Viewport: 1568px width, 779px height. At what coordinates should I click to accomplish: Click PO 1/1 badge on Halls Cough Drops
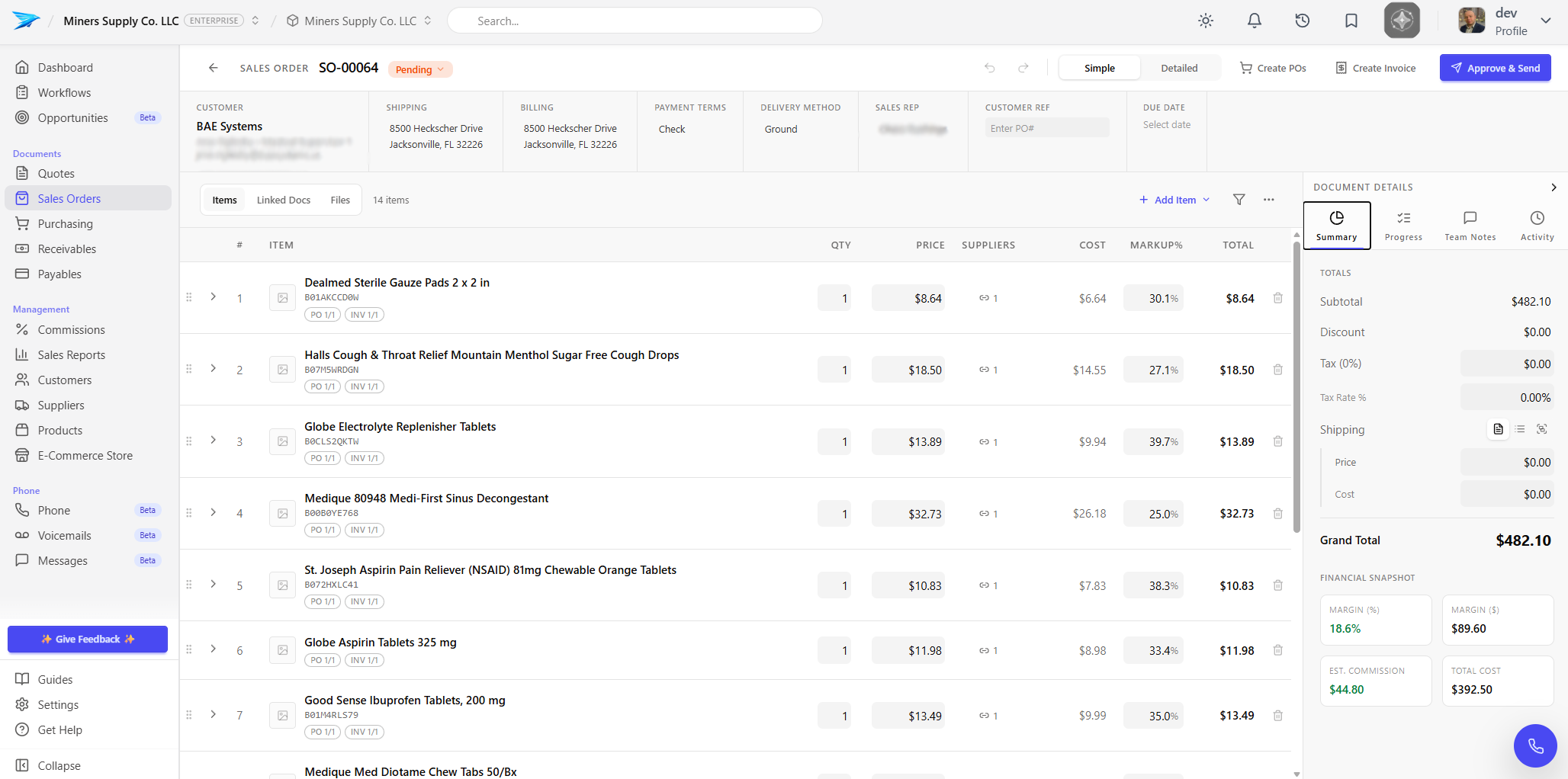point(323,386)
